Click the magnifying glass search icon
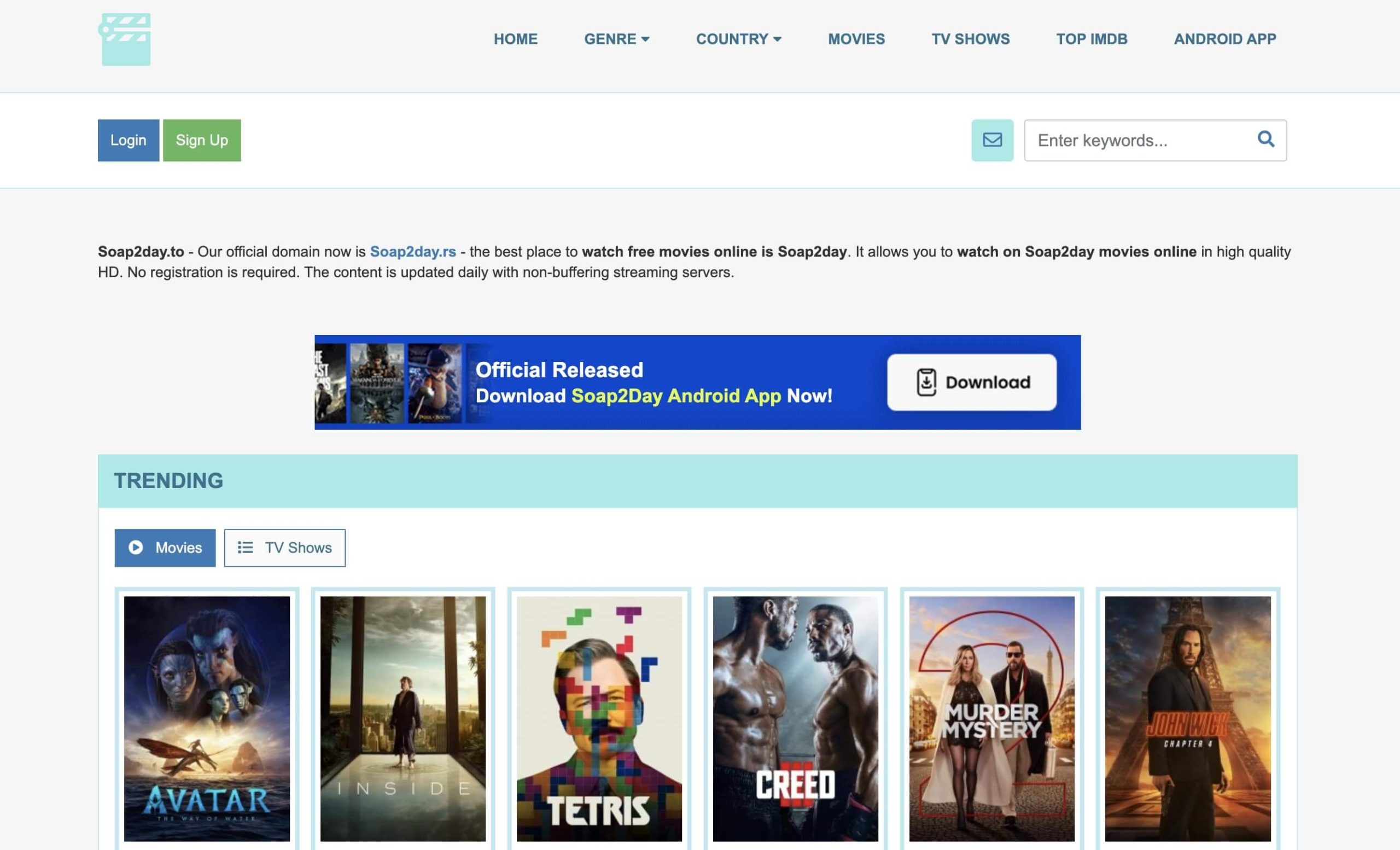The image size is (1400, 850). (x=1265, y=139)
